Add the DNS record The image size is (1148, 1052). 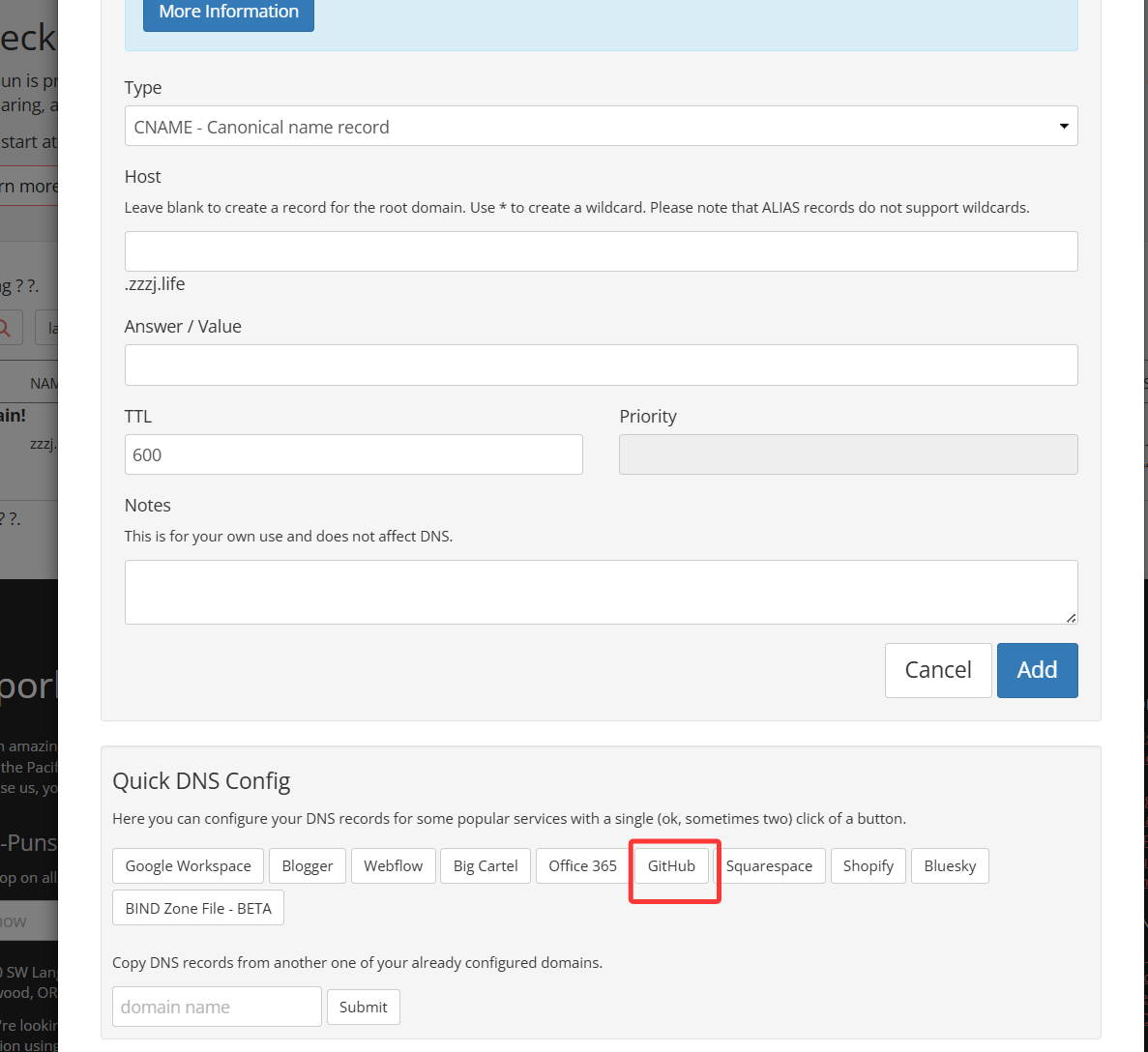click(x=1037, y=670)
